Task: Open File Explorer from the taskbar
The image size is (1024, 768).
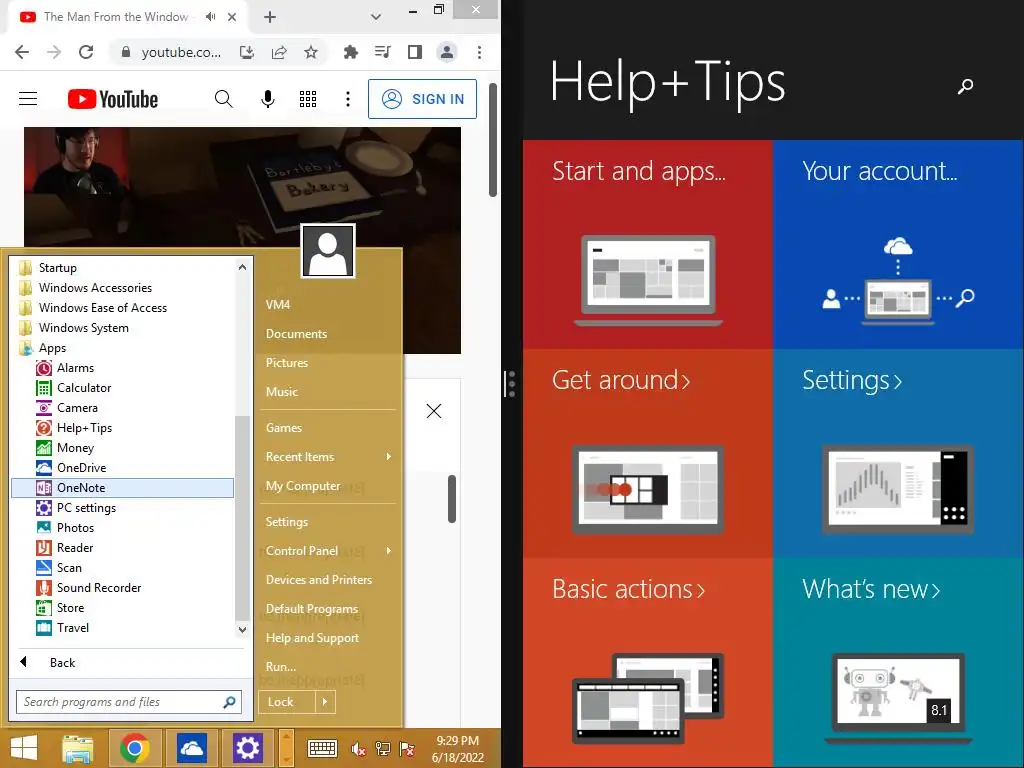Action: coord(78,748)
